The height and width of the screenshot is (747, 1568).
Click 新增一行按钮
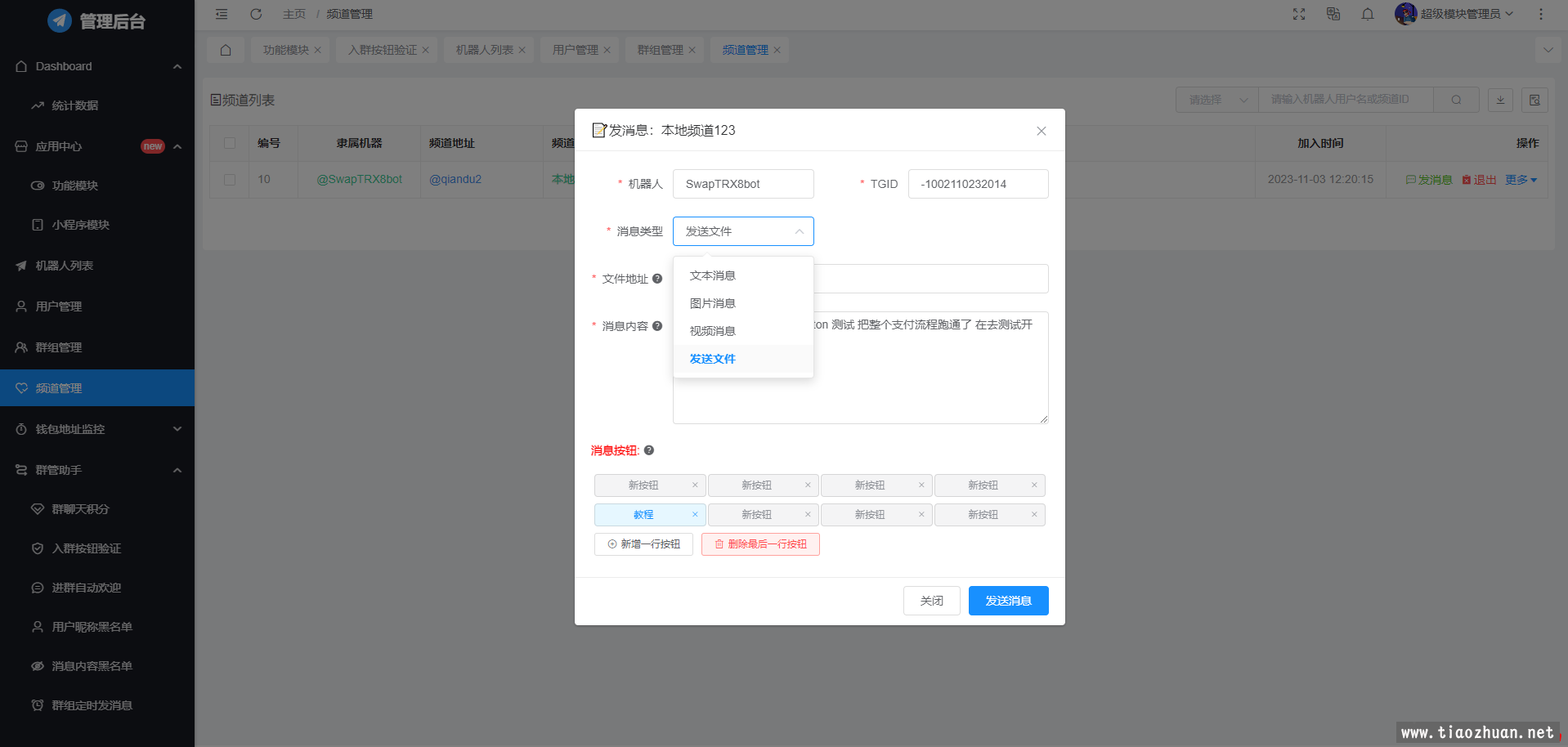coord(643,544)
